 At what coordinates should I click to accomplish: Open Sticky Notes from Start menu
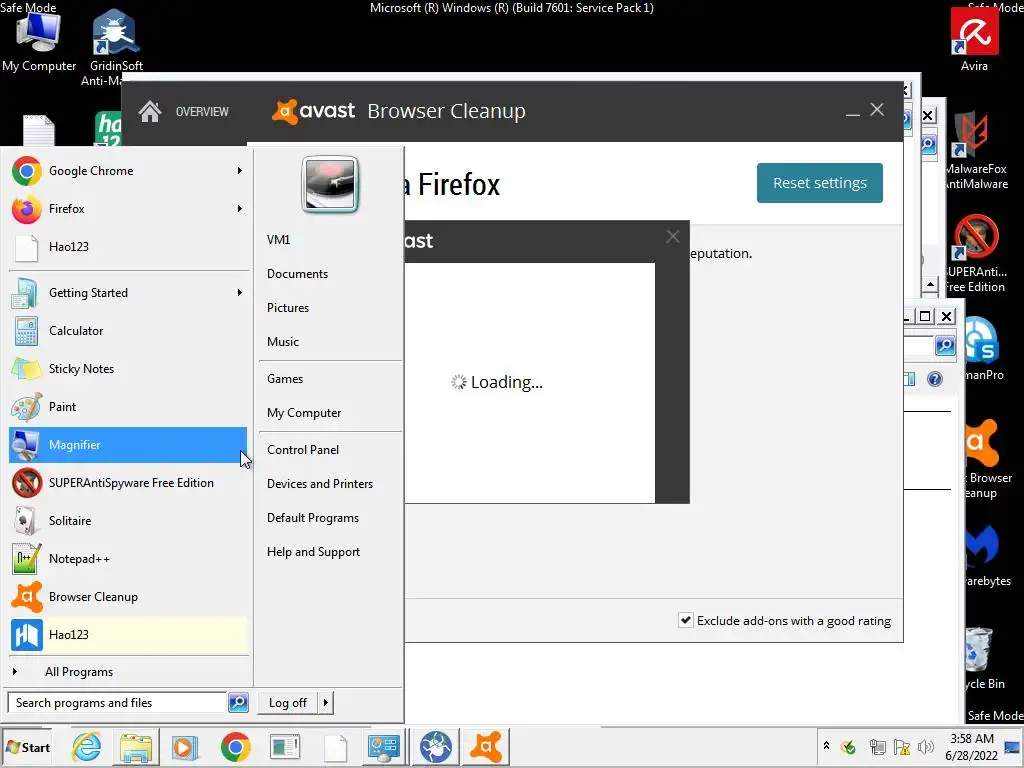128,369
